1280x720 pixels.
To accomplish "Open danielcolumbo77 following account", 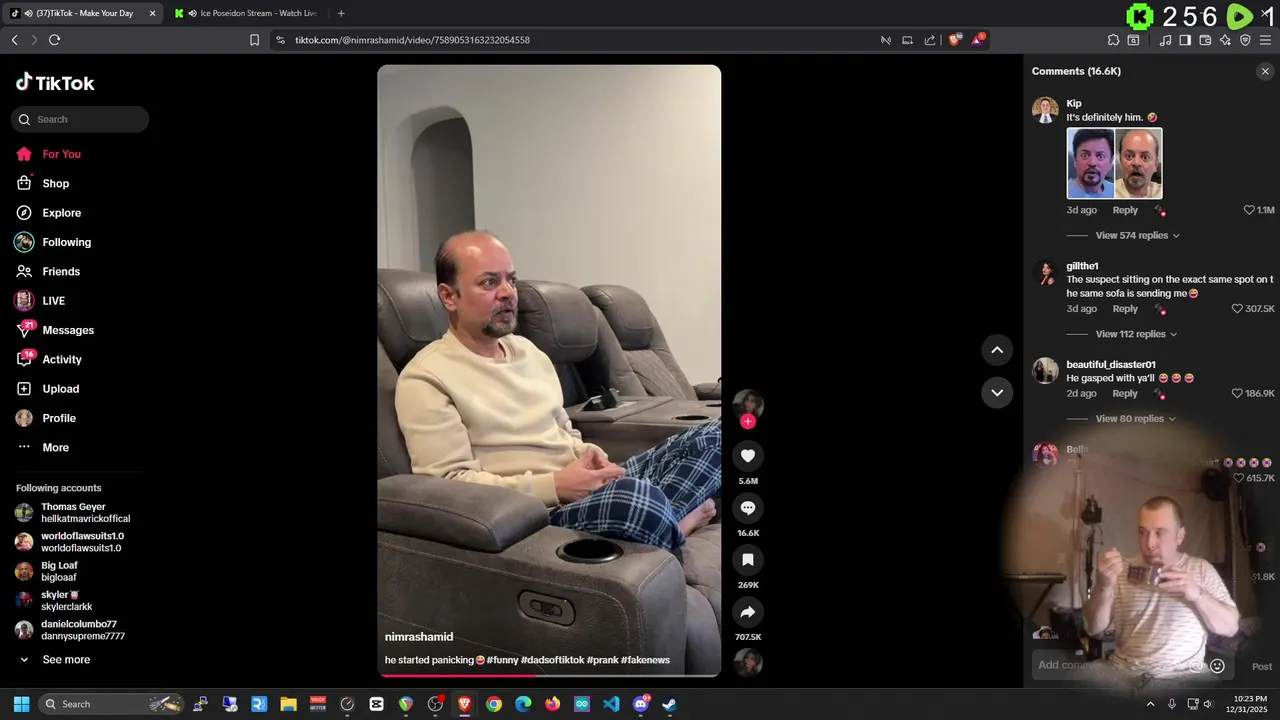I will (x=70, y=630).
